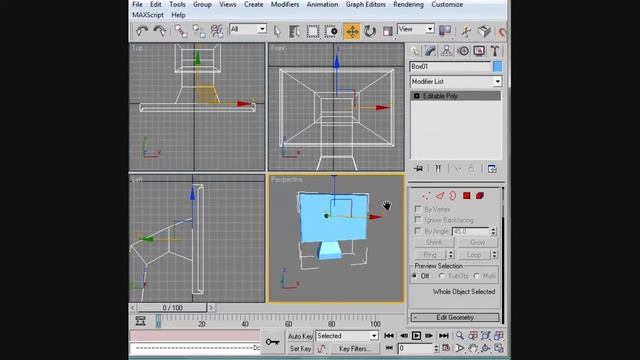Activate the Select and Rotate tool
This screenshot has width=640, height=360.
(370, 31)
